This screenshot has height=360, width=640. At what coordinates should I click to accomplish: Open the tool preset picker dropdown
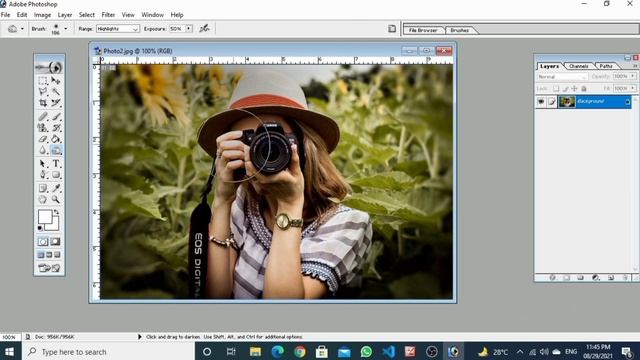pos(22,29)
